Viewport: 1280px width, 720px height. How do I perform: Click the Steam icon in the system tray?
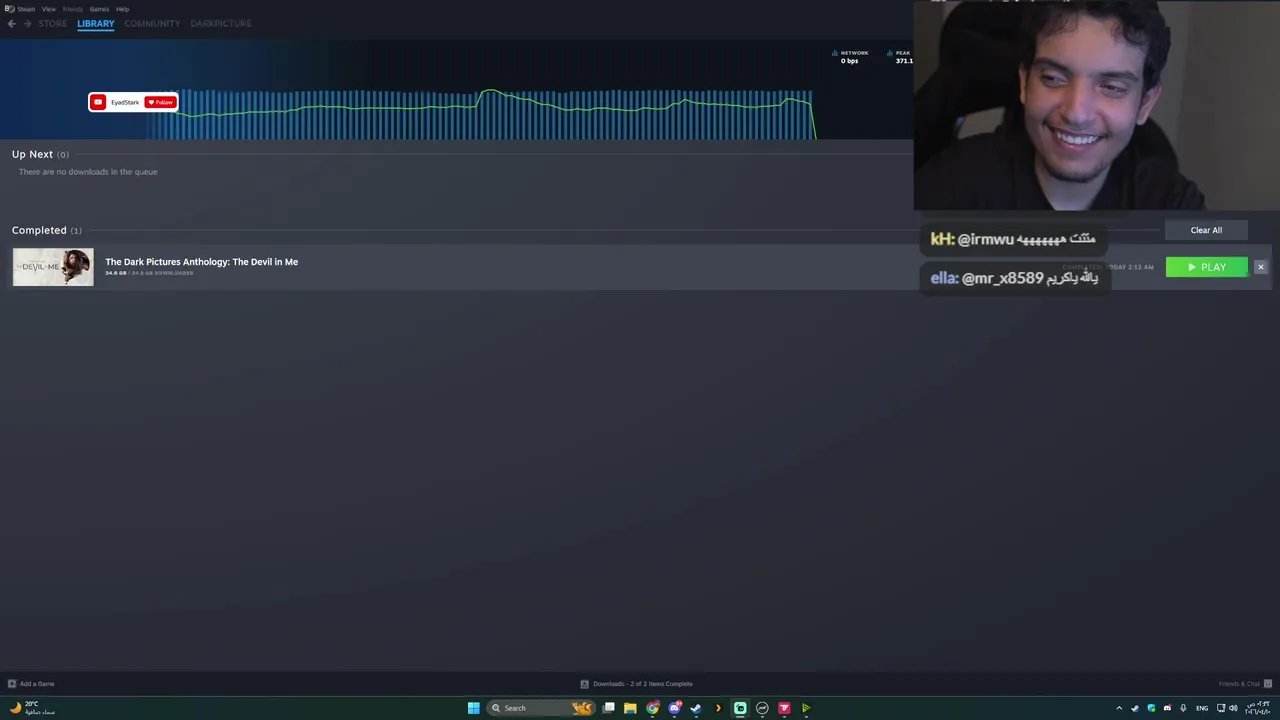[x=1135, y=708]
